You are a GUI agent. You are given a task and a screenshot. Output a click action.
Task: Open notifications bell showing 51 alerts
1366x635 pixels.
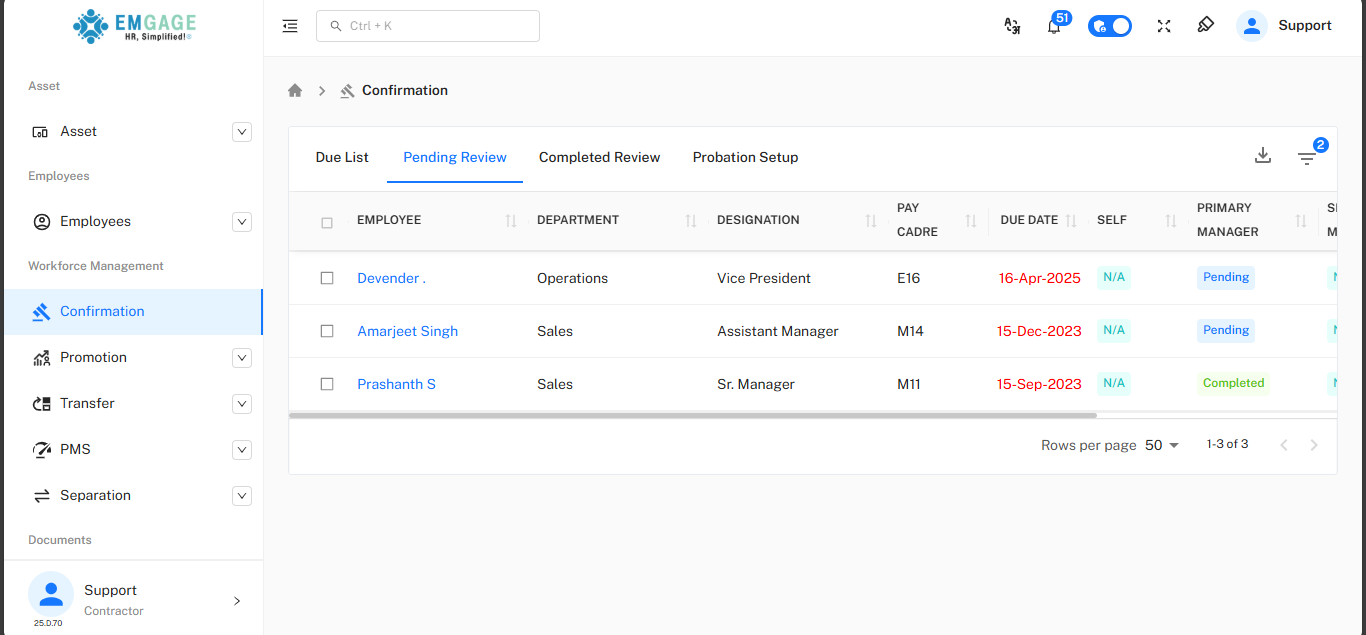(1055, 25)
